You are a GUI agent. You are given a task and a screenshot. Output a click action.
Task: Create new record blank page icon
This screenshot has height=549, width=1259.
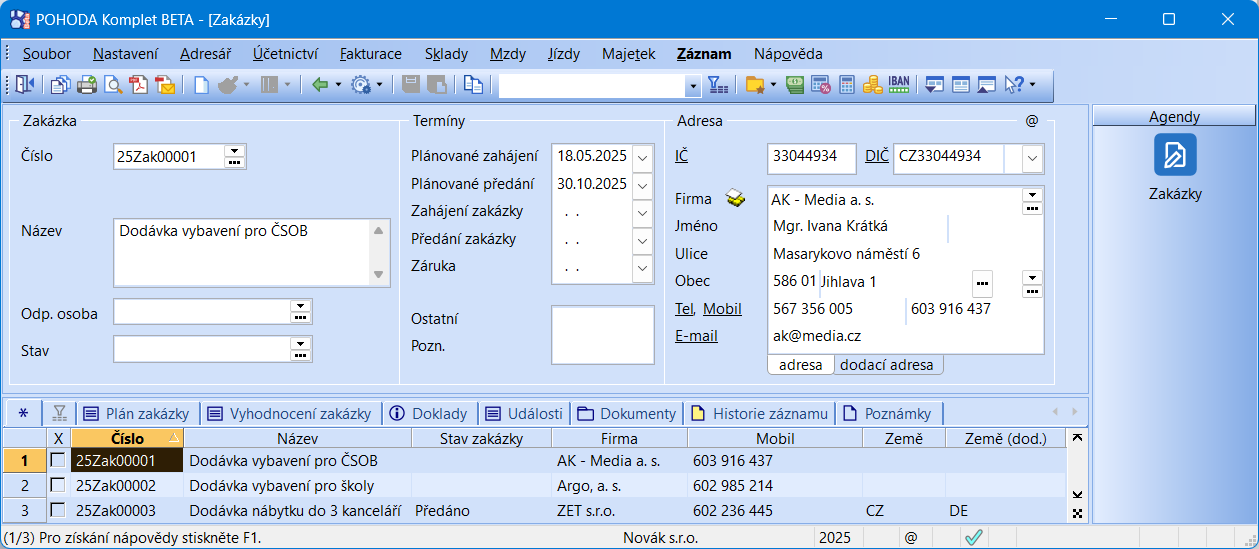point(201,85)
